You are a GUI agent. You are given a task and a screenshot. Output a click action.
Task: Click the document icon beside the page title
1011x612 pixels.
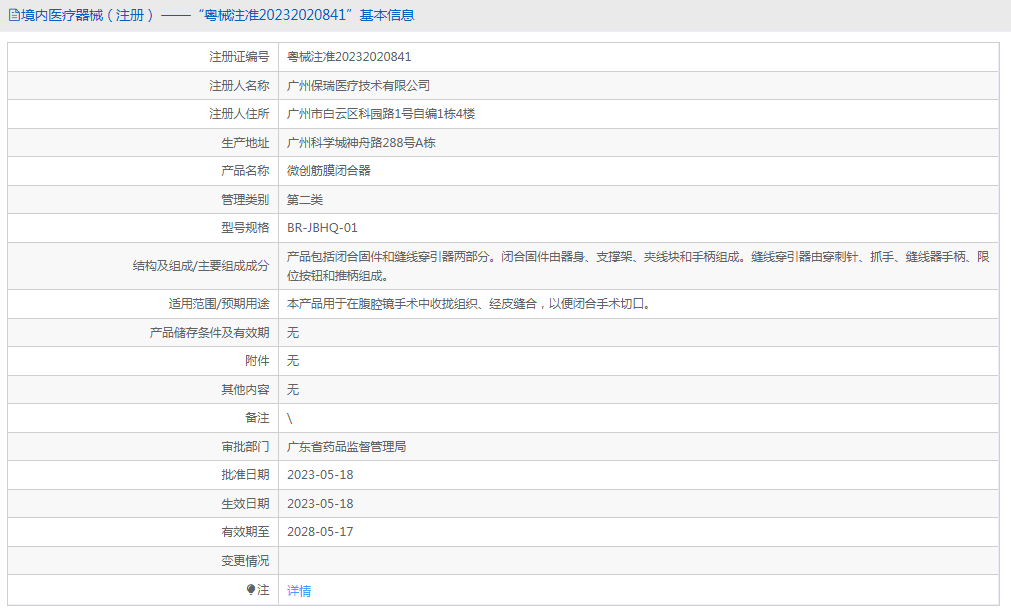point(14,15)
